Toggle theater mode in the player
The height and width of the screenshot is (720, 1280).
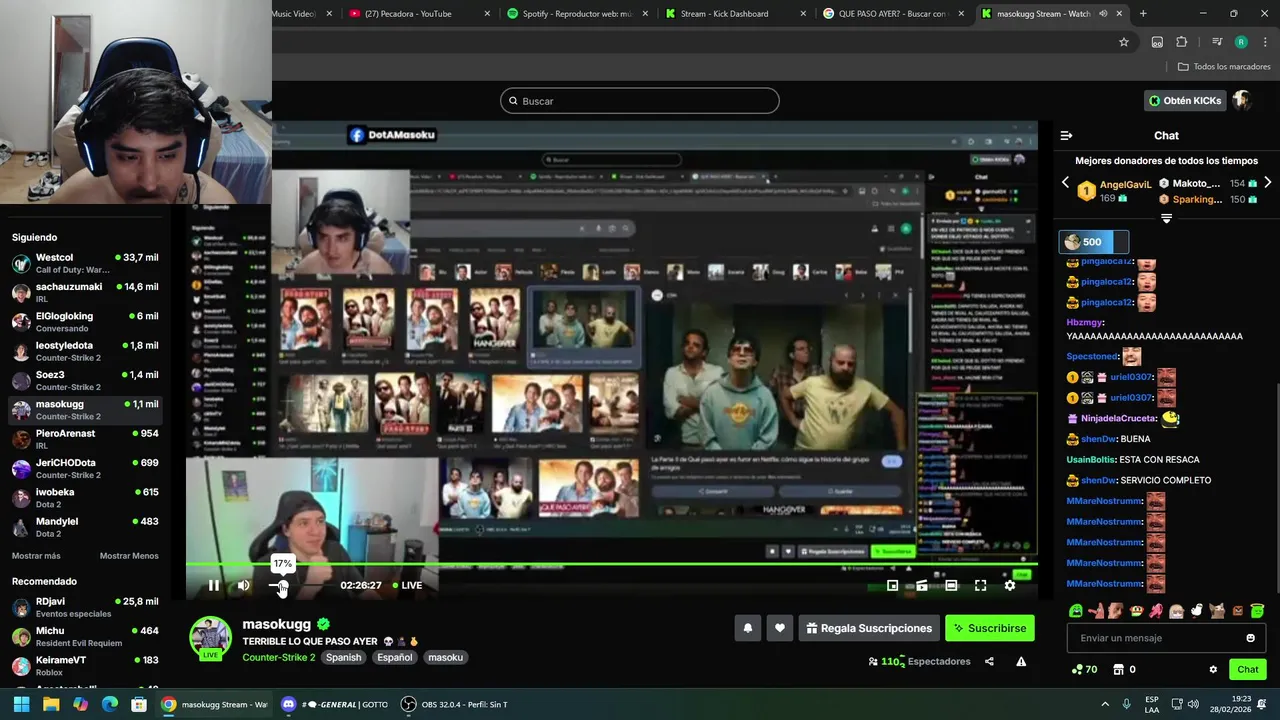click(x=951, y=586)
